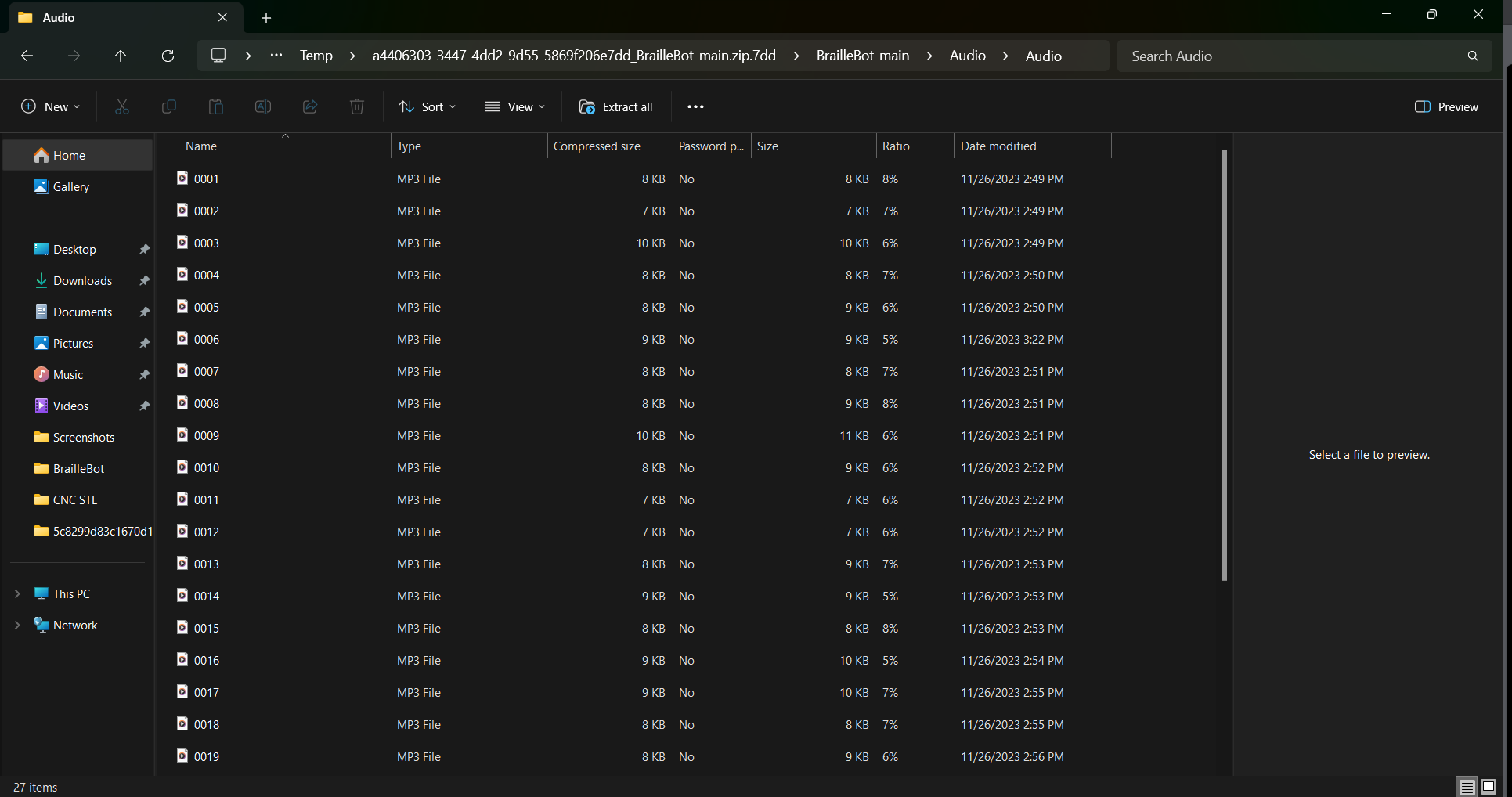Image resolution: width=1512 pixels, height=797 pixels.
Task: Click the Paste clipboard icon
Action: 216,106
